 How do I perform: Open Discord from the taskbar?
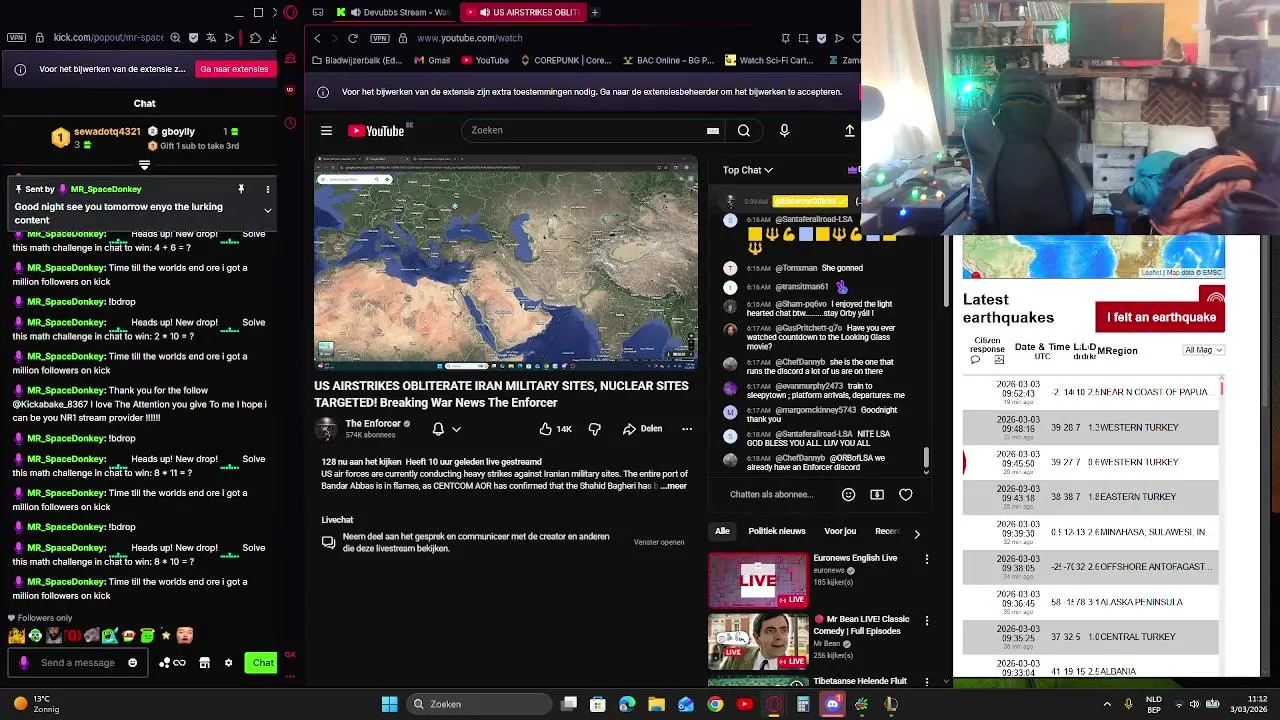coord(832,704)
